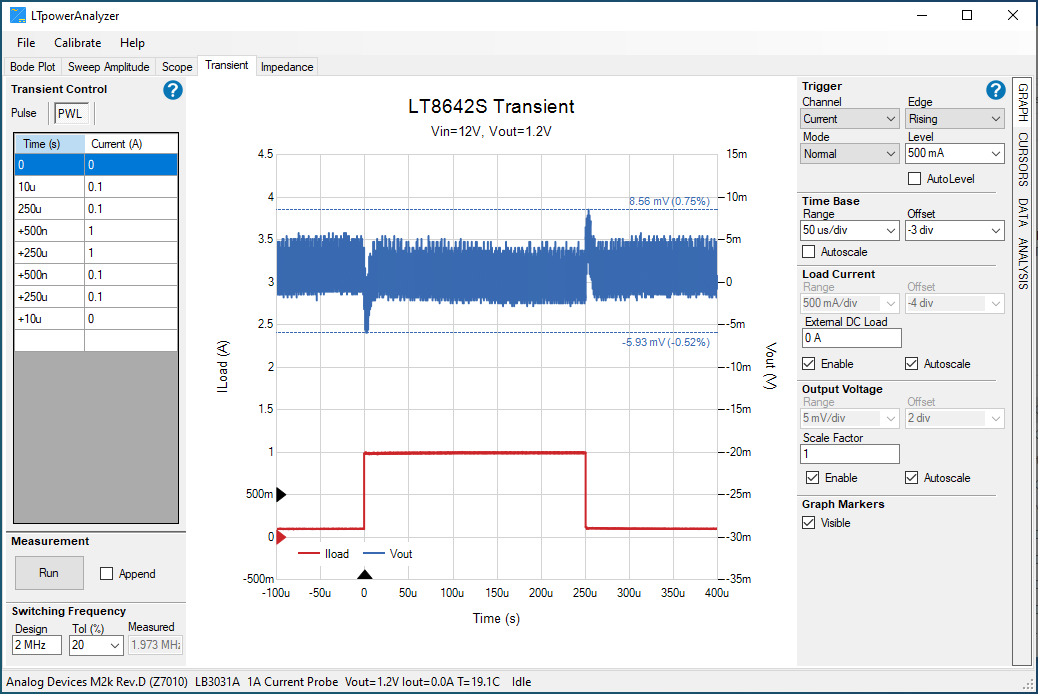The width and height of the screenshot is (1038, 694).
Task: Click the Trigger panel help icon
Action: pyautogui.click(x=995, y=90)
